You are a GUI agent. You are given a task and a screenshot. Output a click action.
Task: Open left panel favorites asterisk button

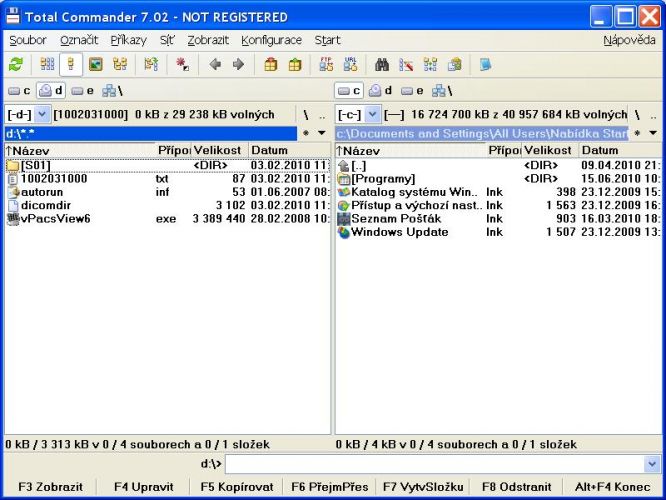tap(306, 133)
